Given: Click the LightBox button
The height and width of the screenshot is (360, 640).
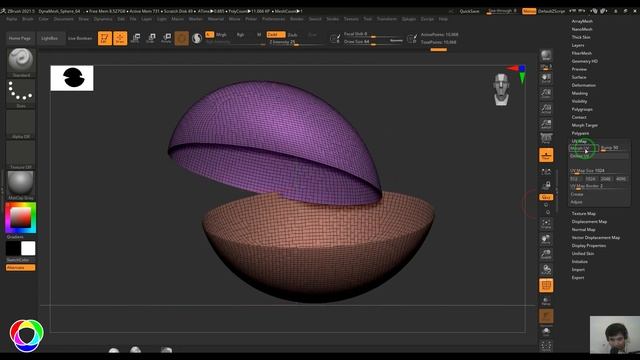Looking at the screenshot, I should click(49, 38).
